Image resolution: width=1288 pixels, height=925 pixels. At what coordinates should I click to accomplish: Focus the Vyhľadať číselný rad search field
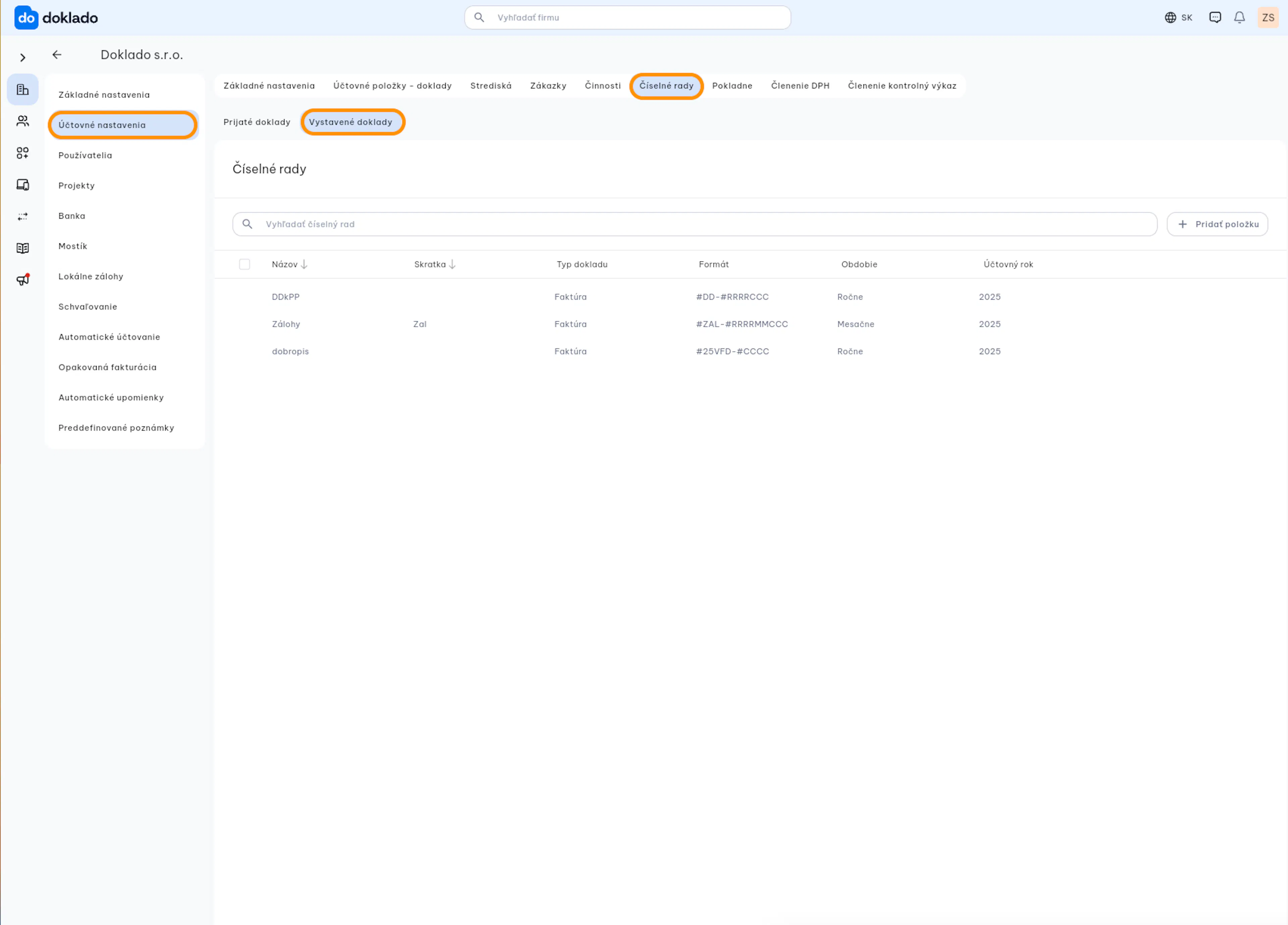pos(695,224)
